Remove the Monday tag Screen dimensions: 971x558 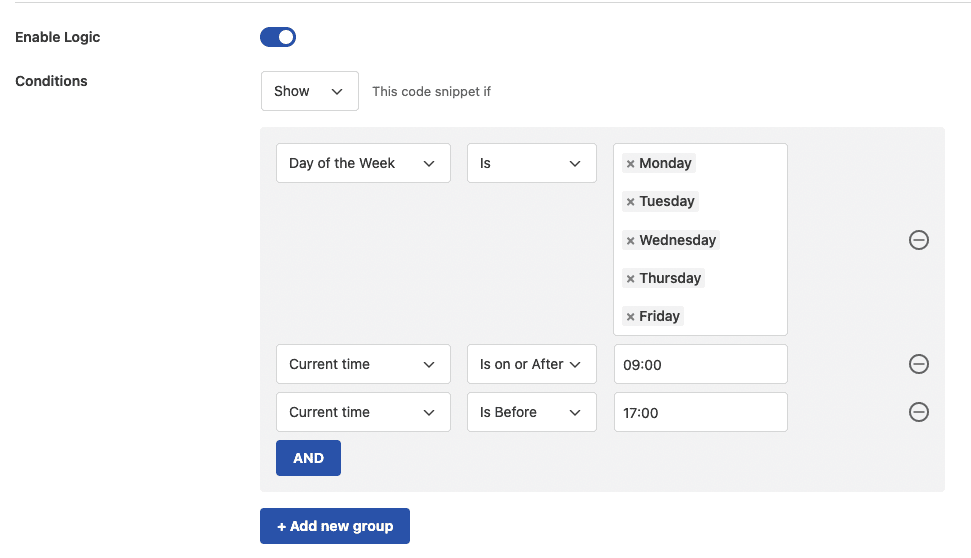pyautogui.click(x=630, y=163)
